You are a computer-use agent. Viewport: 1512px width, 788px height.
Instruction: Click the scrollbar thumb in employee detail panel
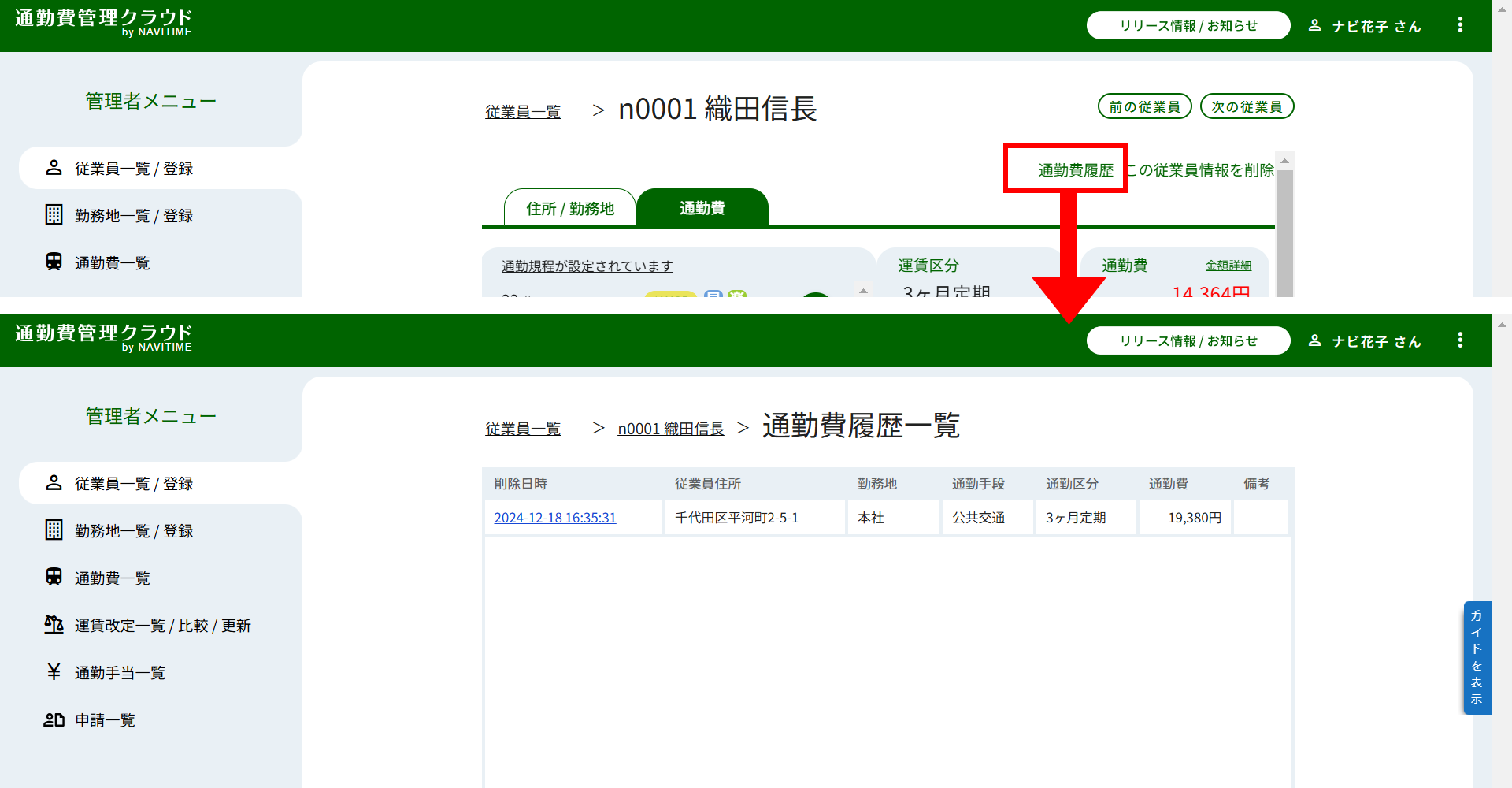point(1284,233)
